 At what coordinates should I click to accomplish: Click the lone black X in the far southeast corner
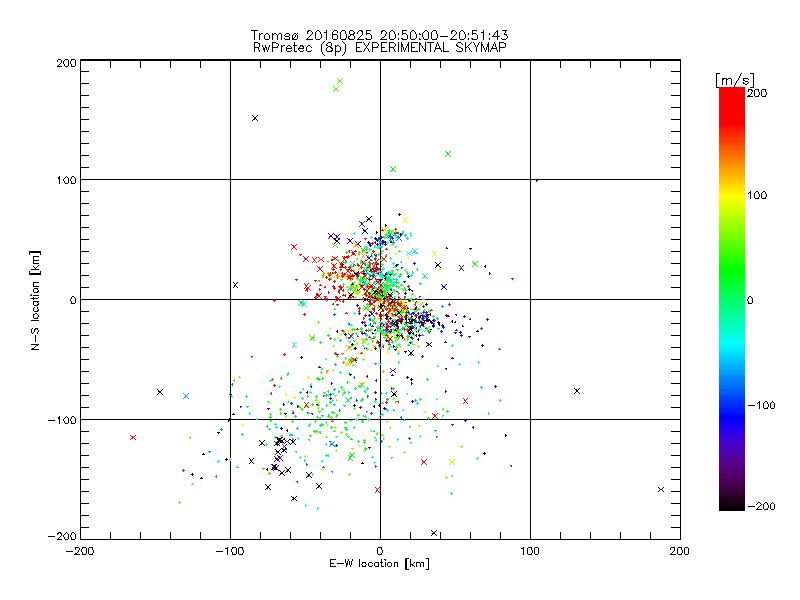pos(661,490)
